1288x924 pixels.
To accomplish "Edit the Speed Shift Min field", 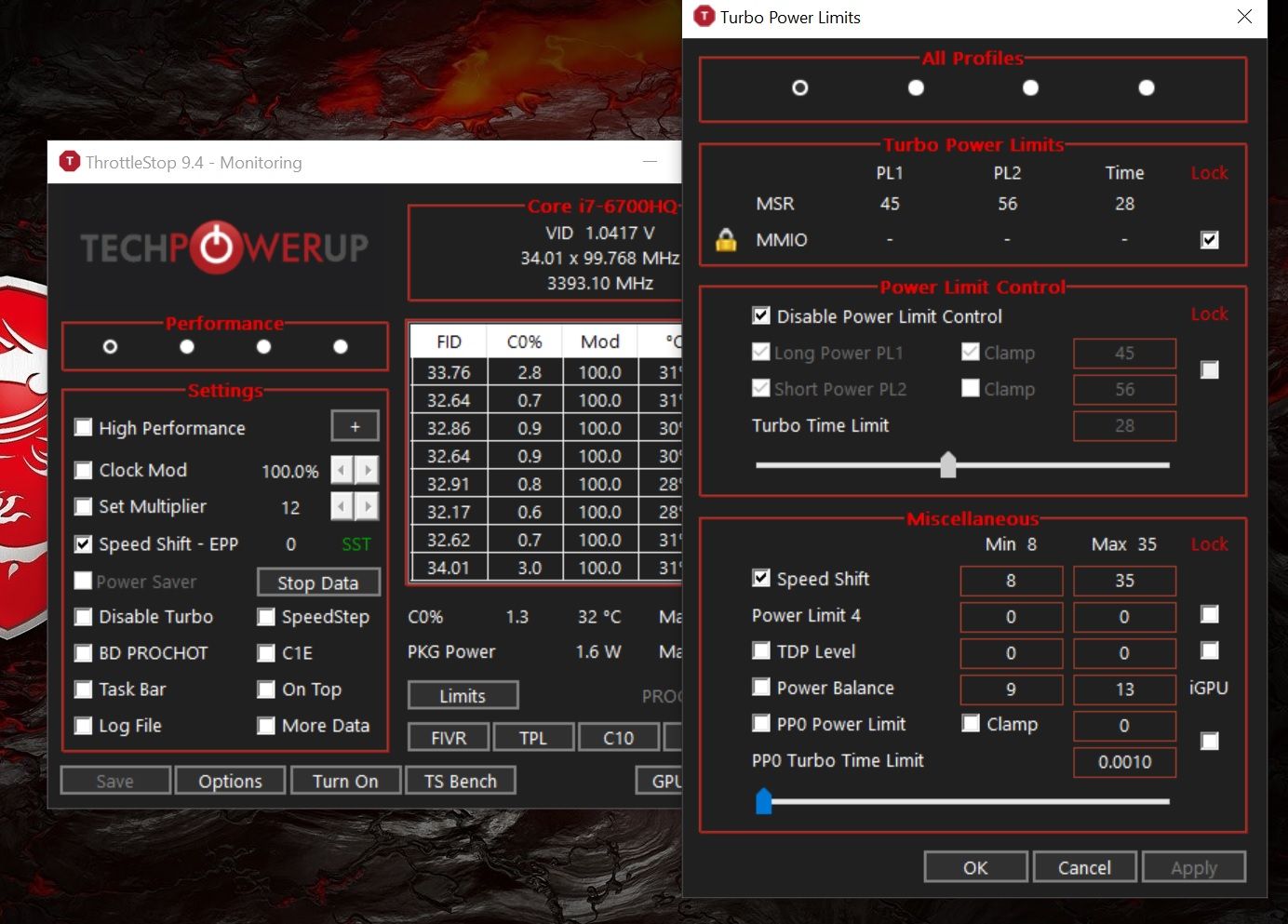I will [x=1012, y=581].
